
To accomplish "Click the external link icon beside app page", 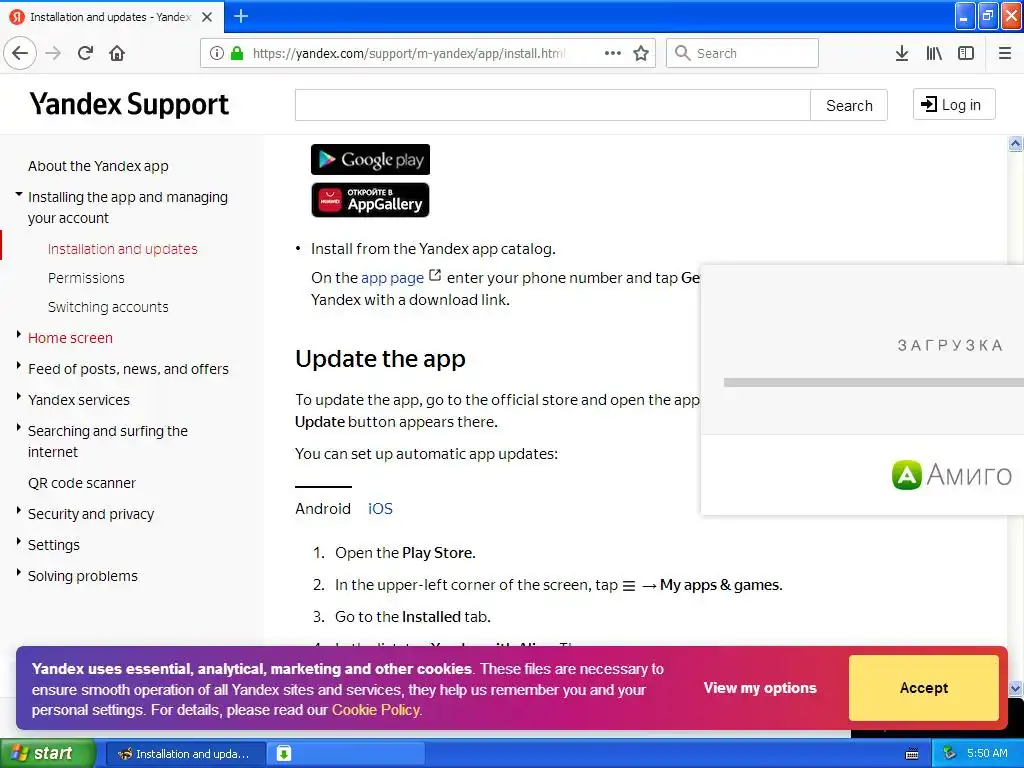I will pos(435,276).
